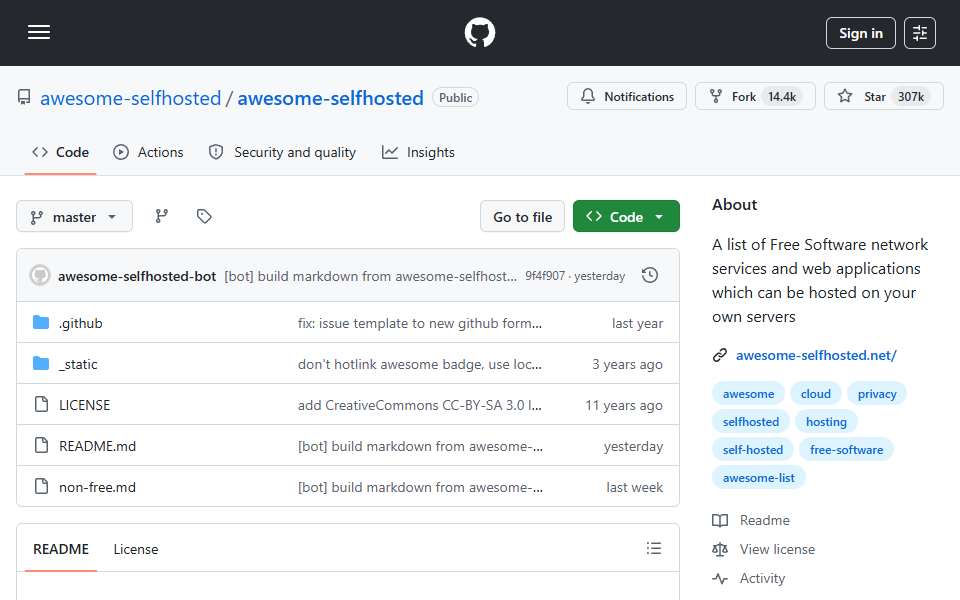Click the 'awesome-list' topic tag
The image size is (960, 600).
point(759,478)
